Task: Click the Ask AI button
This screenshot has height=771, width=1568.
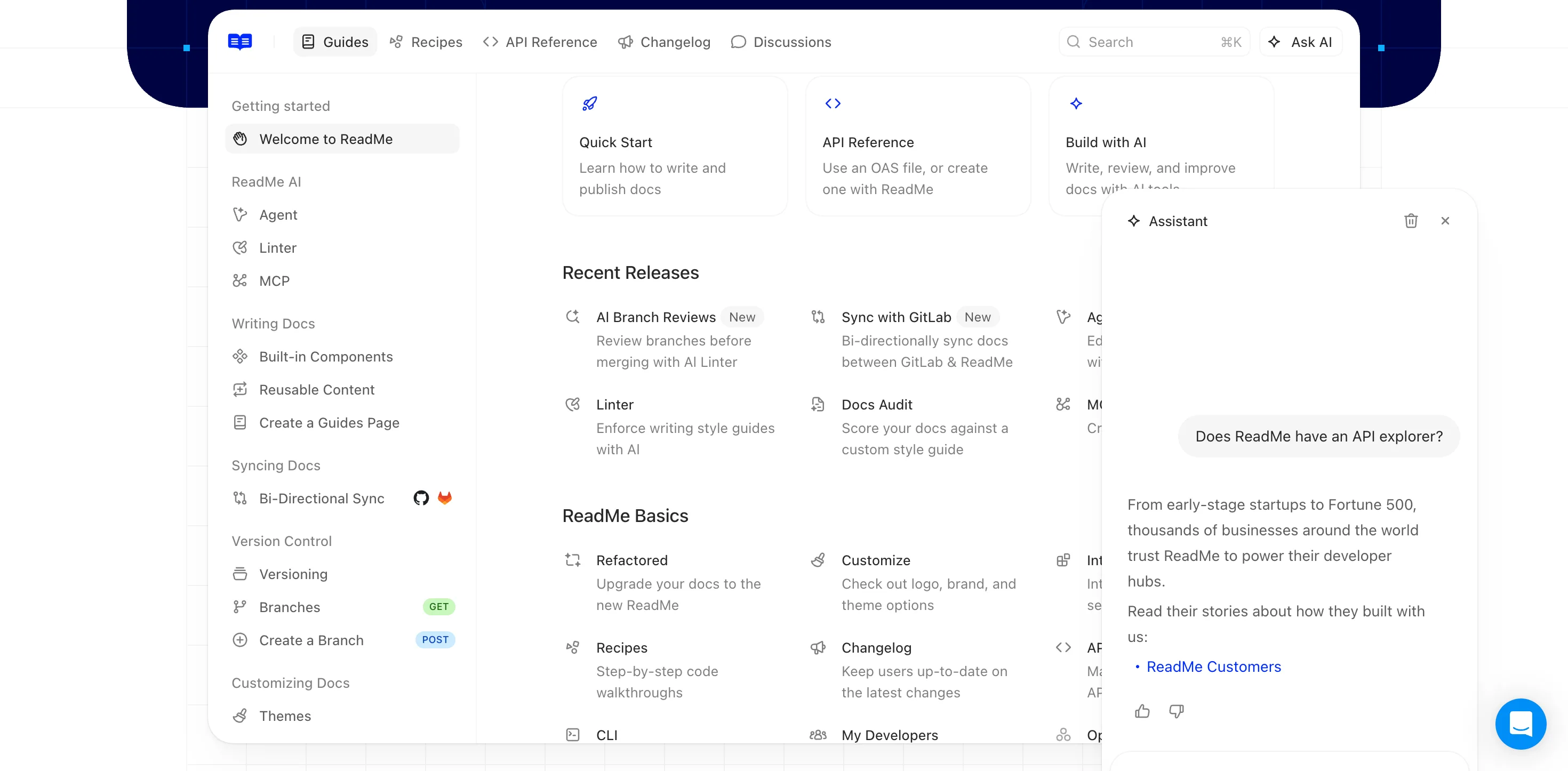Action: [x=1300, y=42]
